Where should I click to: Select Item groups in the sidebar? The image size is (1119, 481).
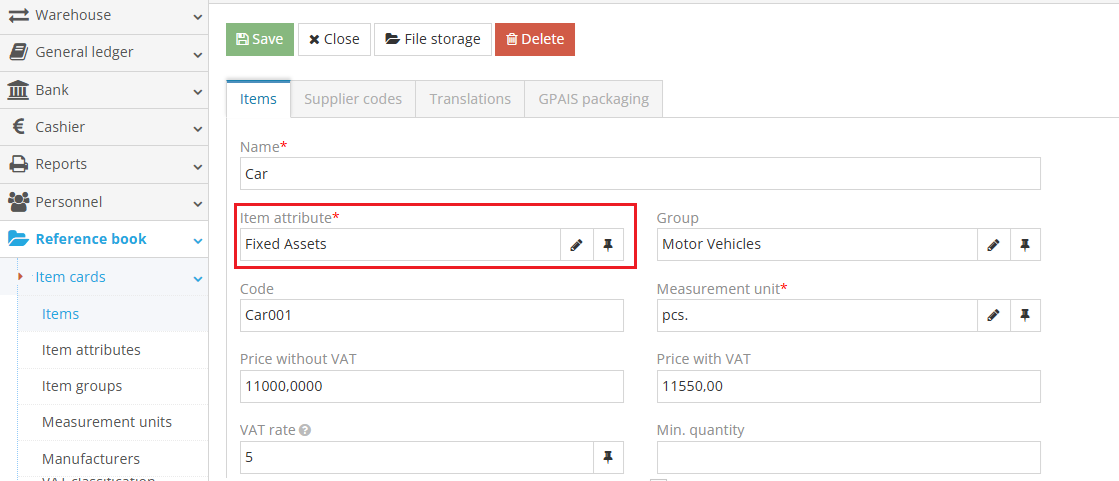pos(82,386)
